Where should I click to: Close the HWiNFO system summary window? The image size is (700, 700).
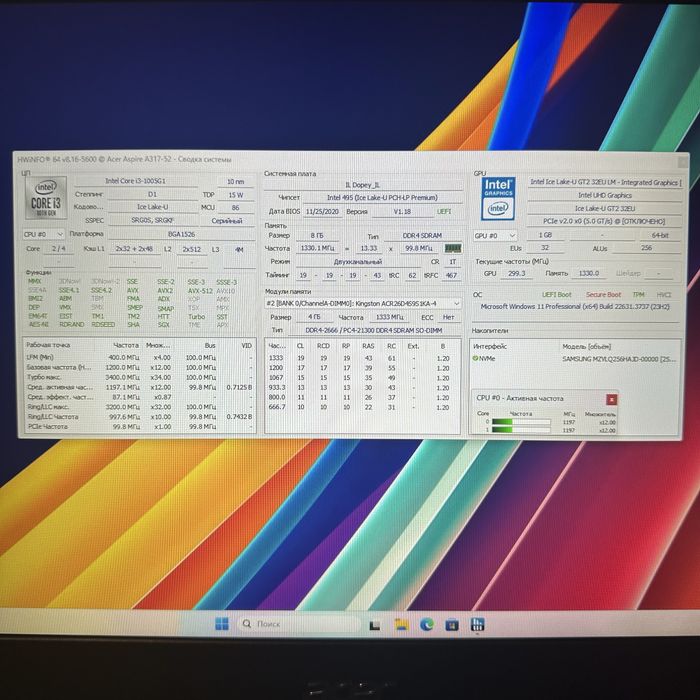683,162
